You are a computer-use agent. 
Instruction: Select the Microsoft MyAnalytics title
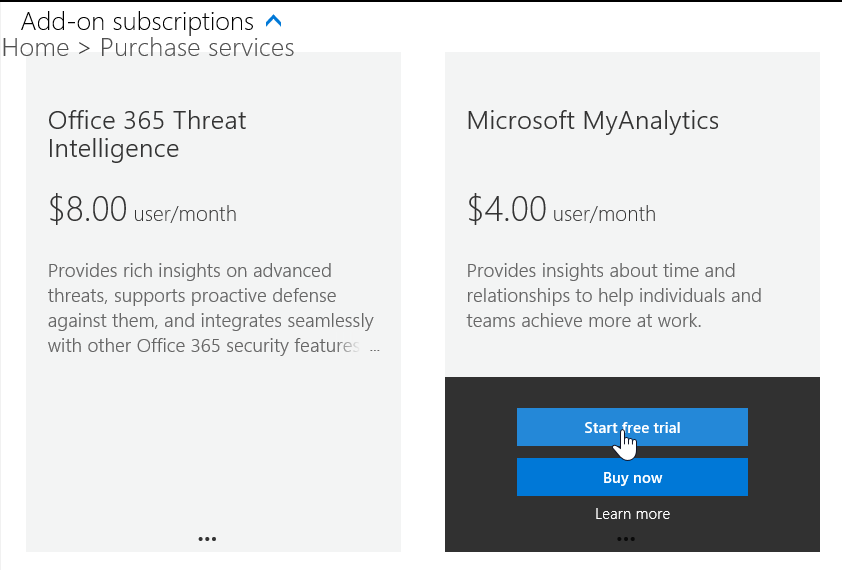592,121
